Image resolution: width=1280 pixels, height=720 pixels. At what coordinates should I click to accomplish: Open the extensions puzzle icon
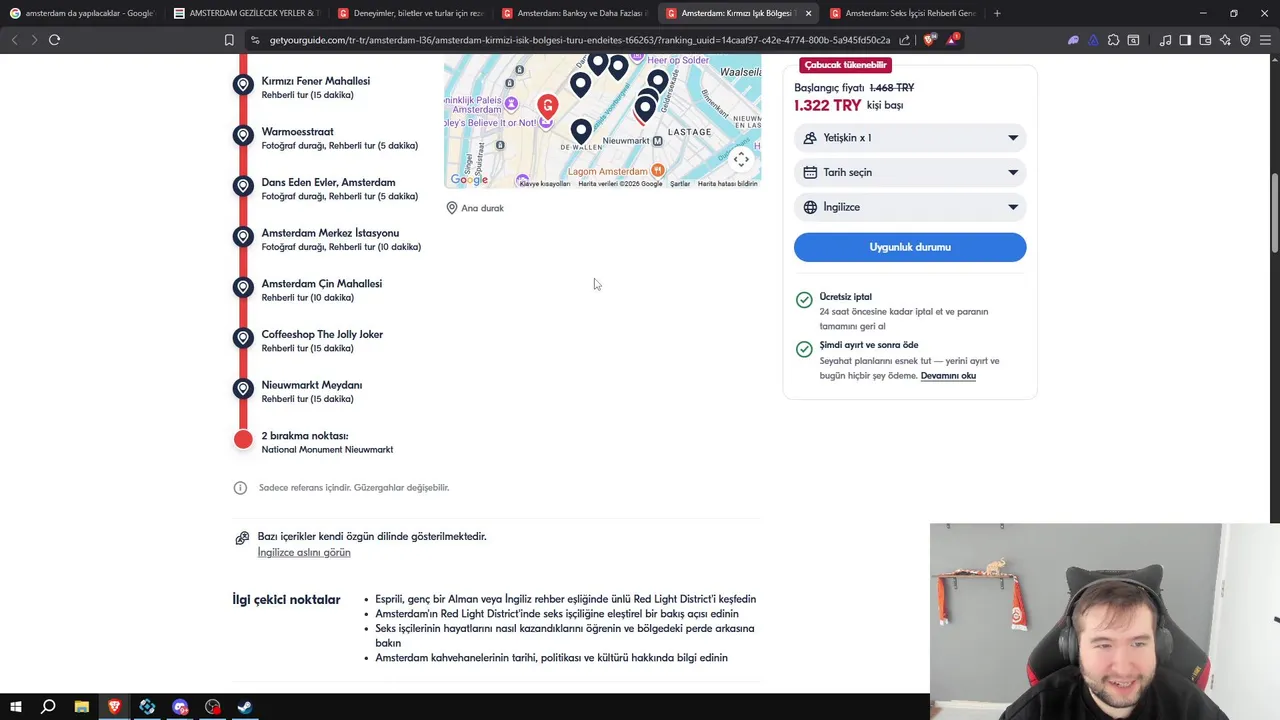coord(1113,40)
